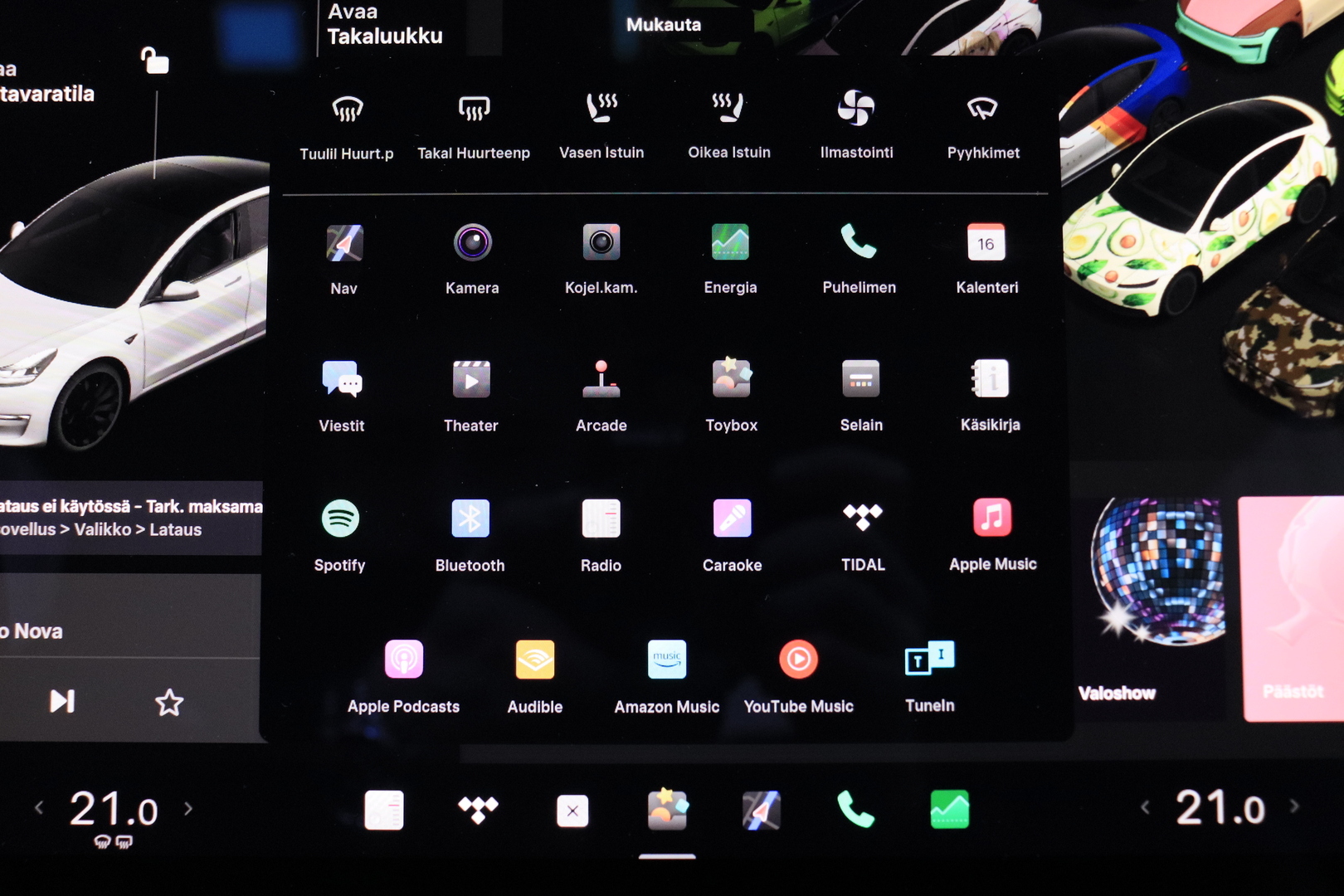The width and height of the screenshot is (1344, 896).
Task: Tap Avaa Takaluukku to open trunk
Action: (385, 25)
